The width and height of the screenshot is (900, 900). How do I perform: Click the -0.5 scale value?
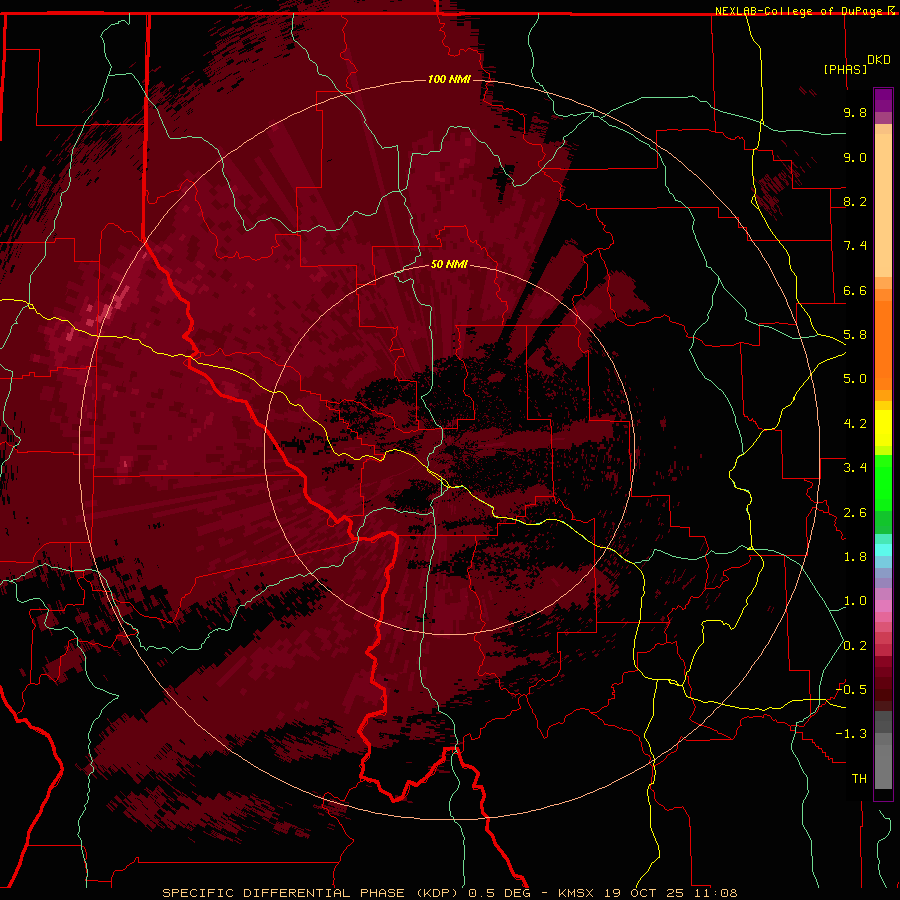(852, 690)
